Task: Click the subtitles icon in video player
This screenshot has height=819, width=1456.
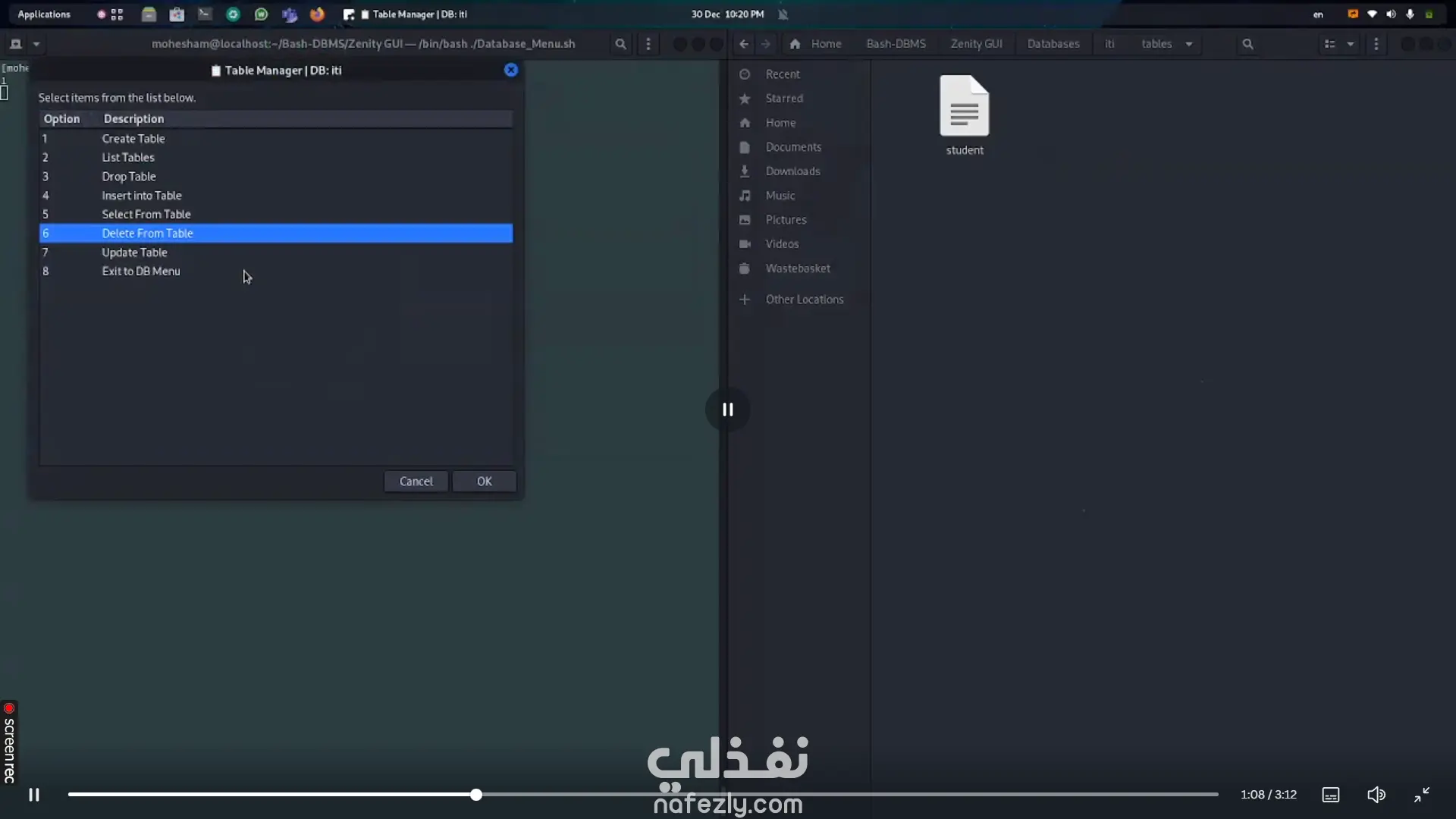Action: 1331,795
